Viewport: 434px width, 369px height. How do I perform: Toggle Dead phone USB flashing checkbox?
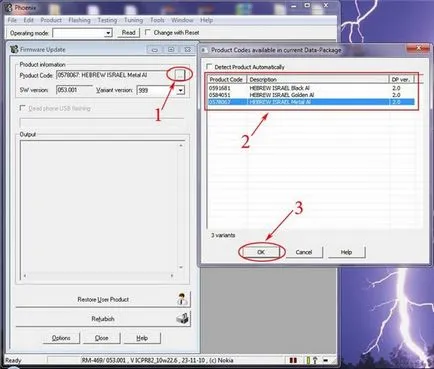[22, 108]
